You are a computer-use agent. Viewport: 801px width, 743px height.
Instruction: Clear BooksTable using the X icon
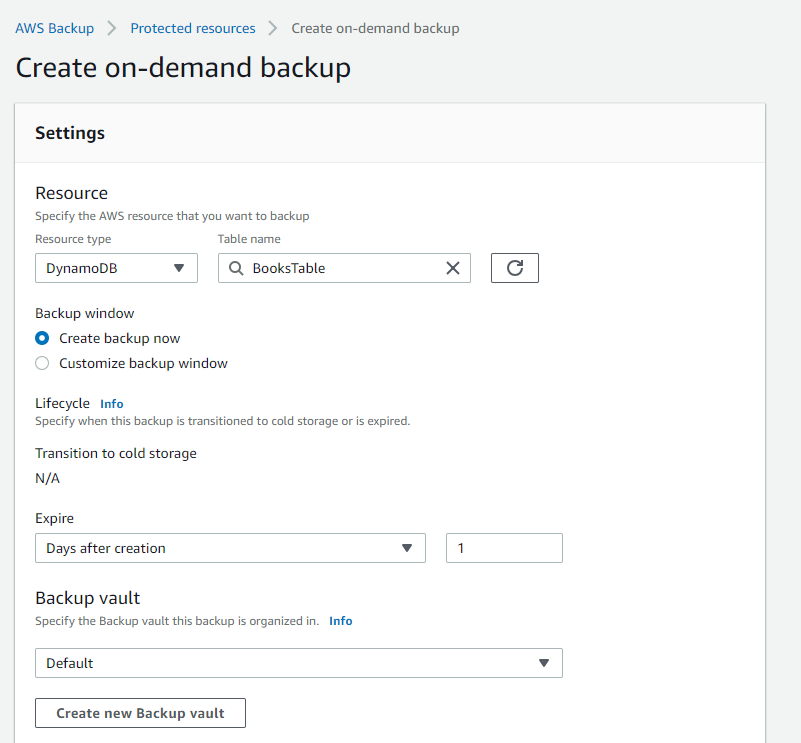pyautogui.click(x=453, y=267)
